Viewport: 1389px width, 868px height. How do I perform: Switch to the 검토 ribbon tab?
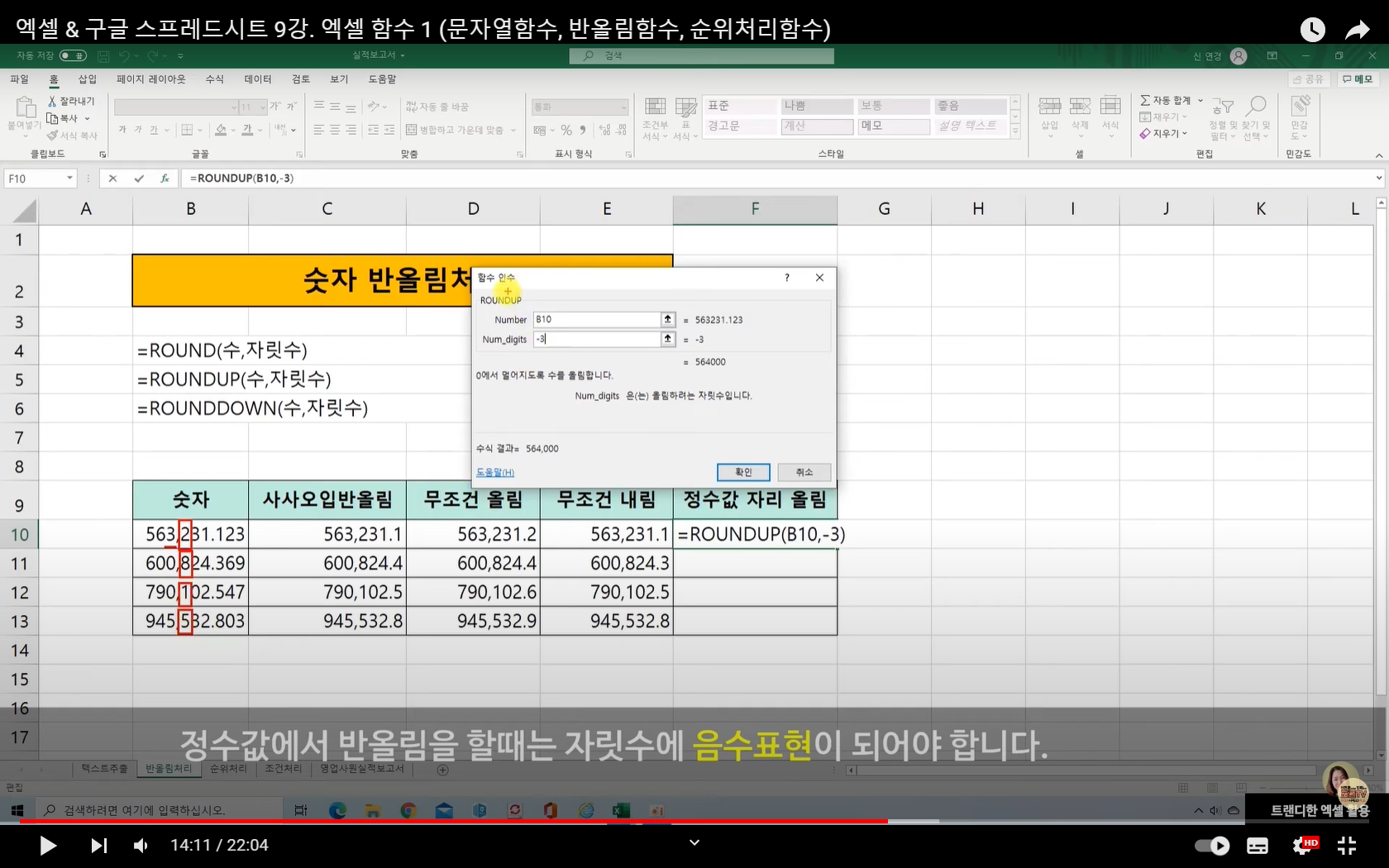301,79
